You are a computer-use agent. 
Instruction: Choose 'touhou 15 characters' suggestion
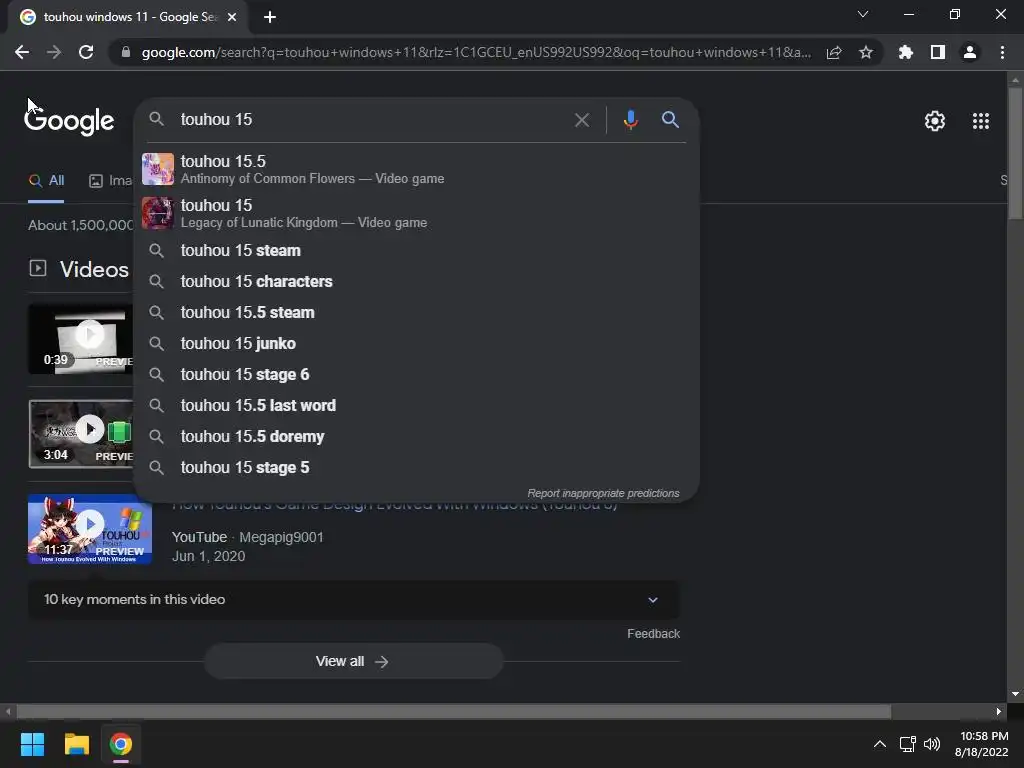tap(417, 281)
